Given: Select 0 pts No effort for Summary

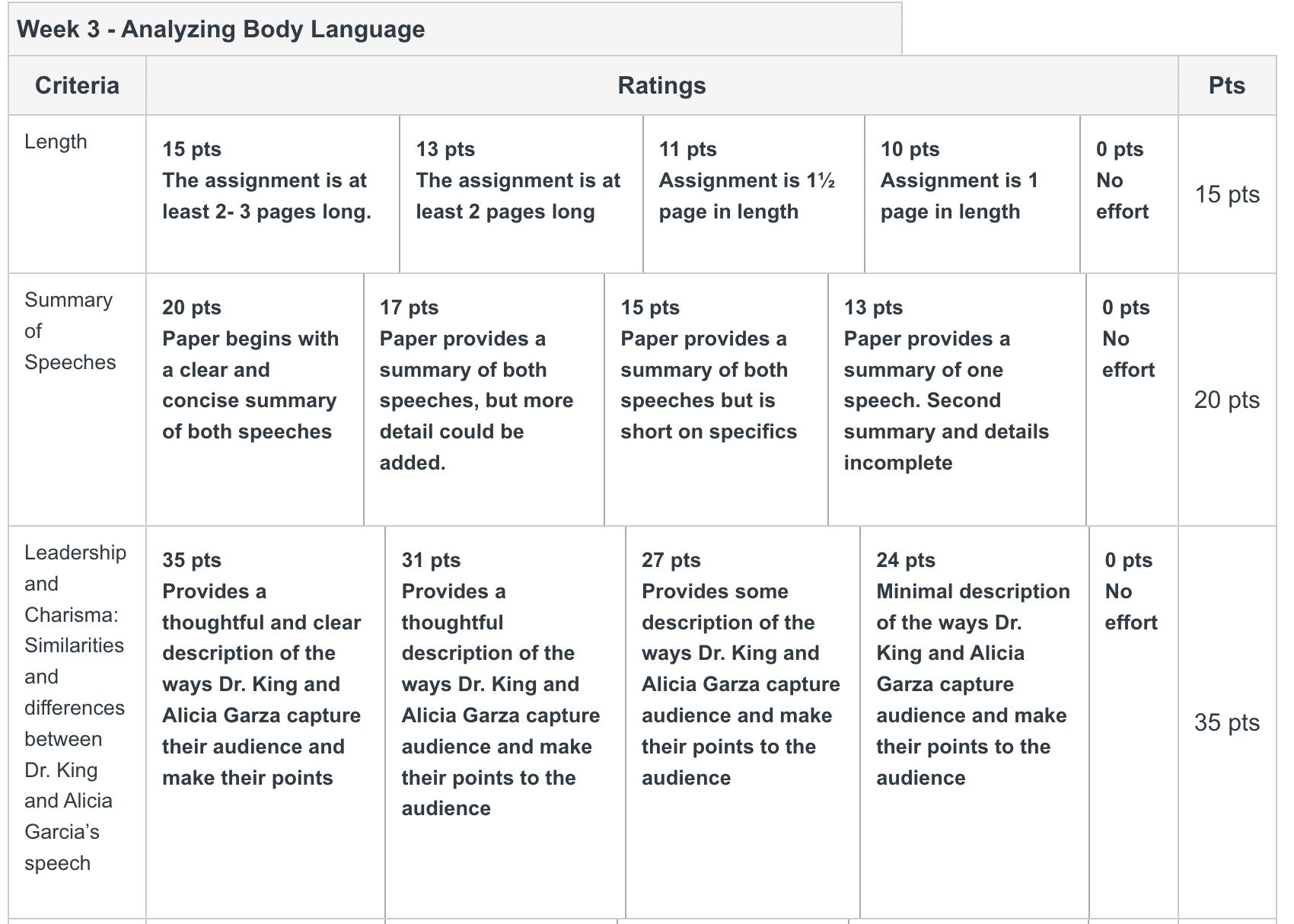Looking at the screenshot, I should coord(1133,400).
